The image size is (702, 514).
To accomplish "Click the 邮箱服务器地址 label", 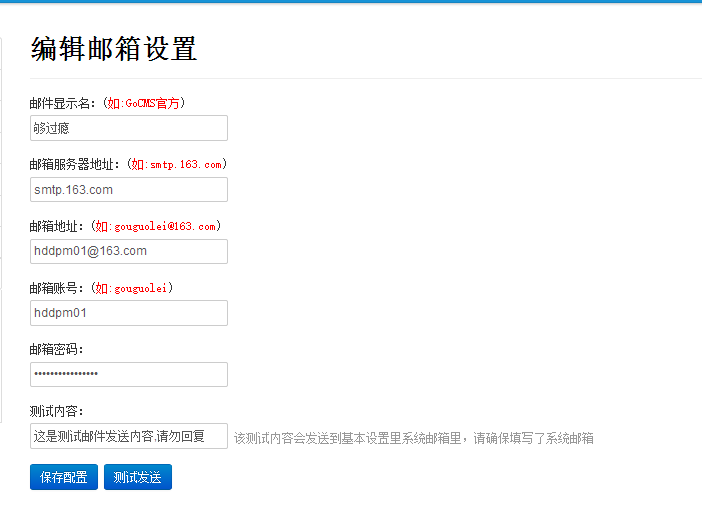I will pyautogui.click(x=75, y=164).
